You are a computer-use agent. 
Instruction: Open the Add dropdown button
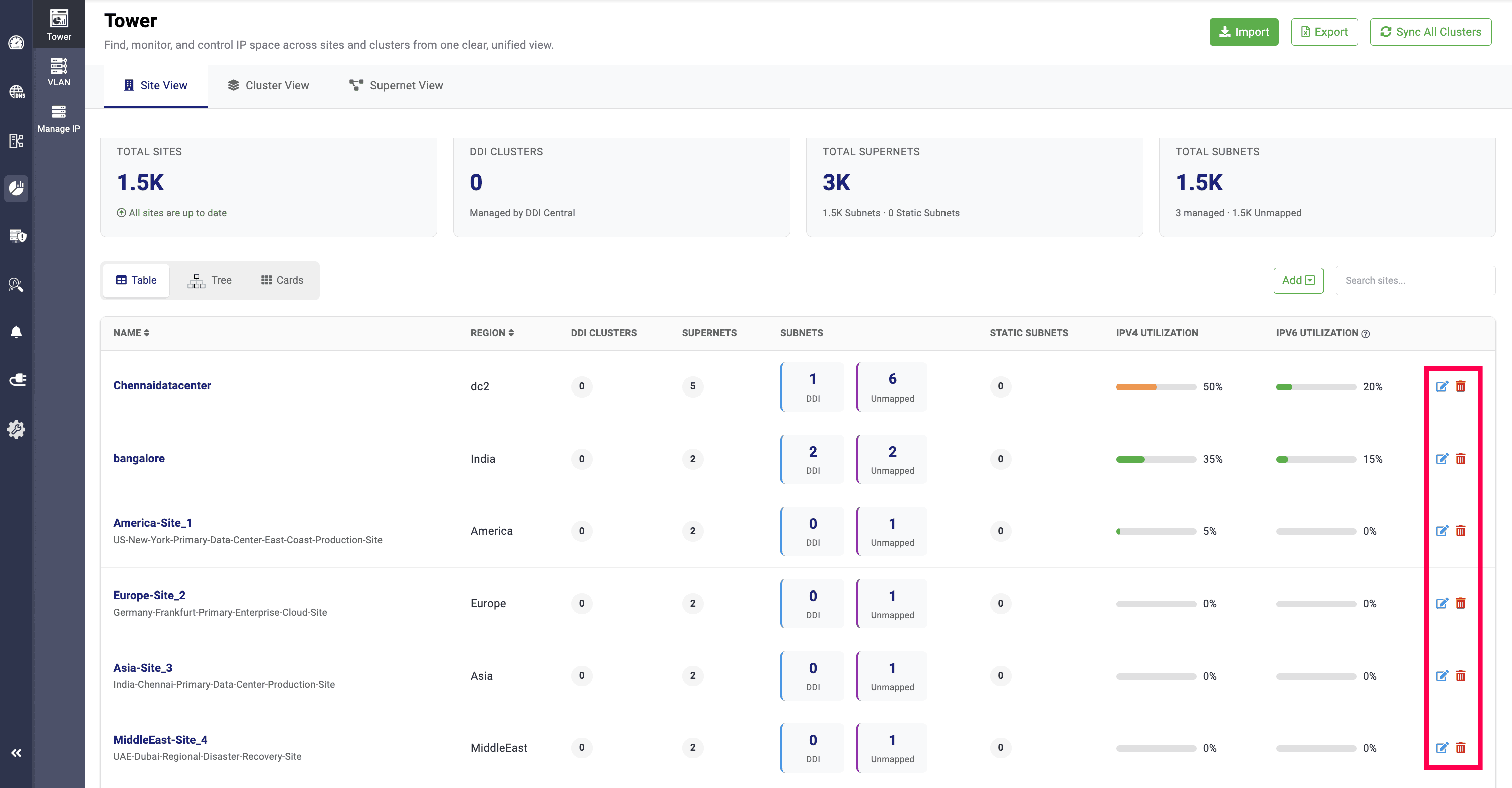coord(1298,281)
